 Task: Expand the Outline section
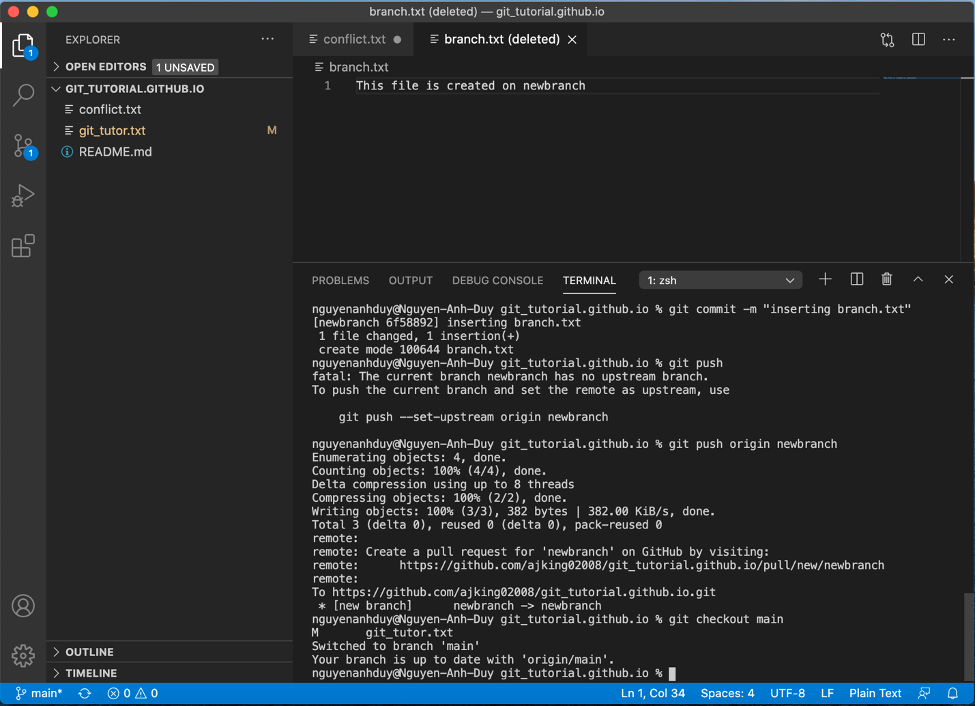(x=90, y=652)
